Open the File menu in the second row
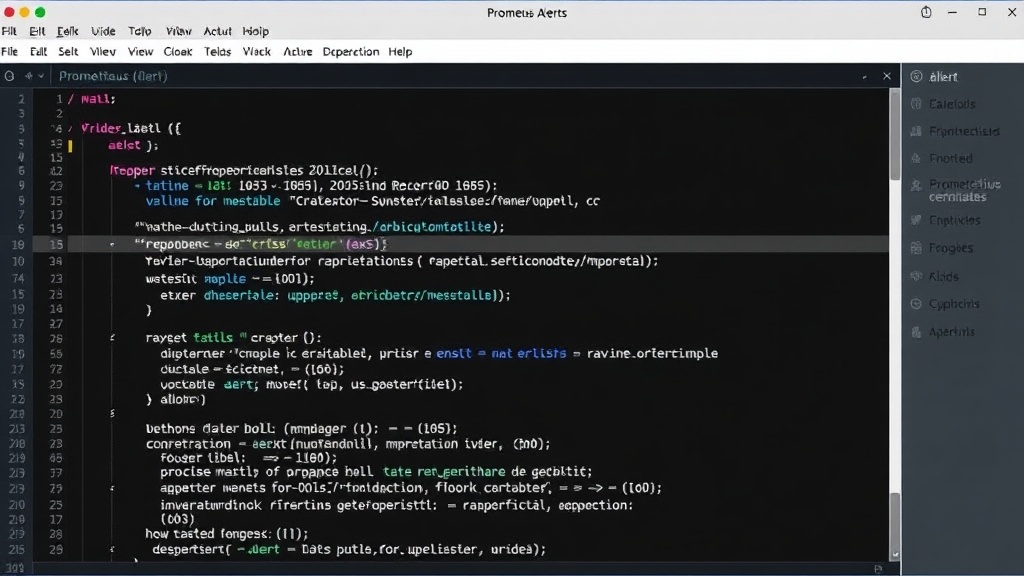 coord(10,52)
